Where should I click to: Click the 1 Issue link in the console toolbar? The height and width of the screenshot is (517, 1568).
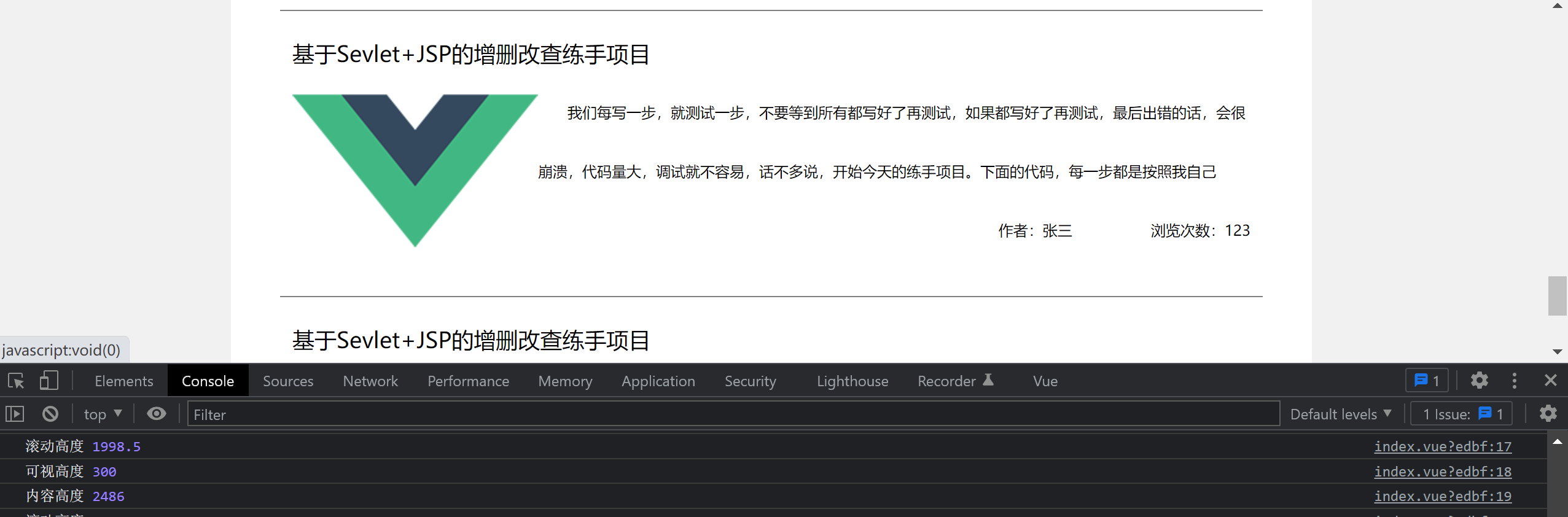1462,414
